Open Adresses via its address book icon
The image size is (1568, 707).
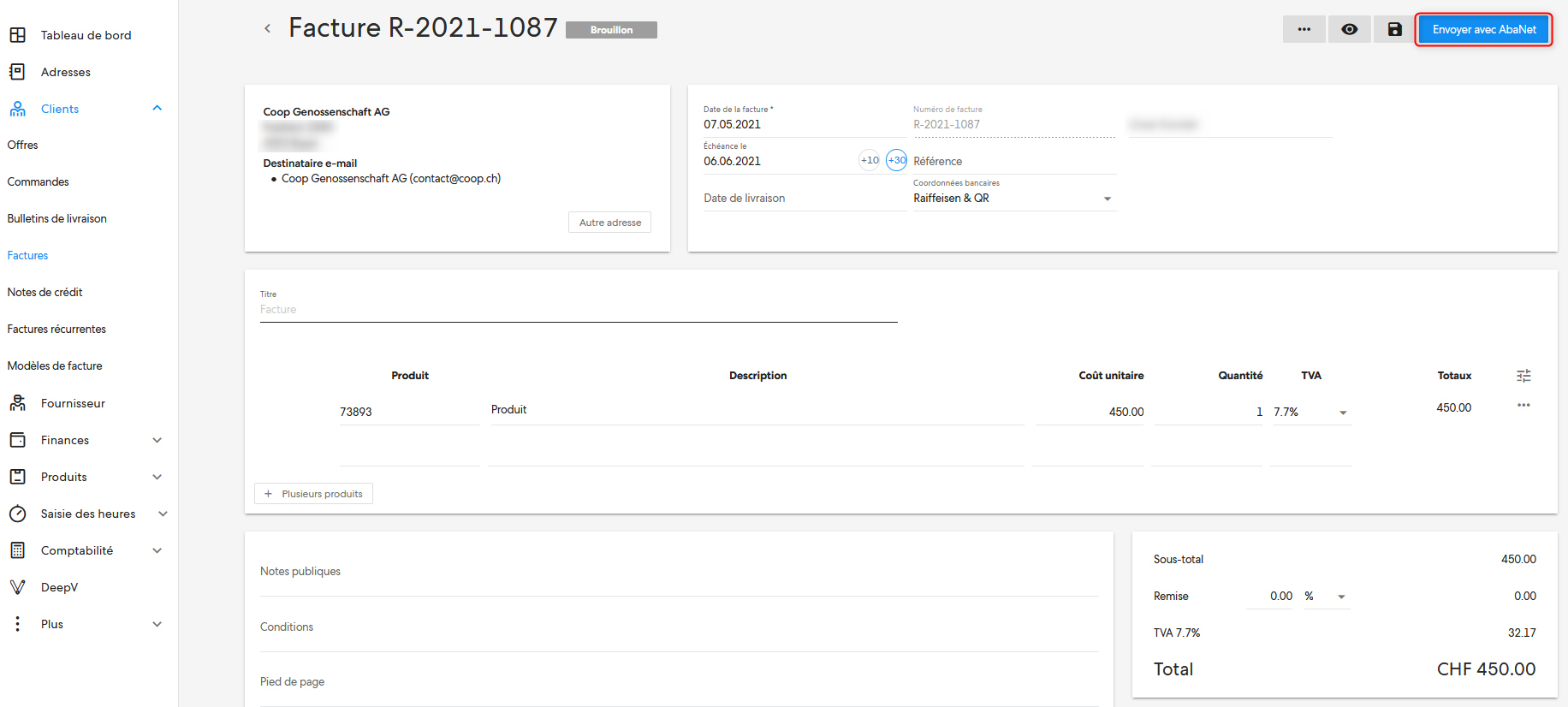pos(17,72)
